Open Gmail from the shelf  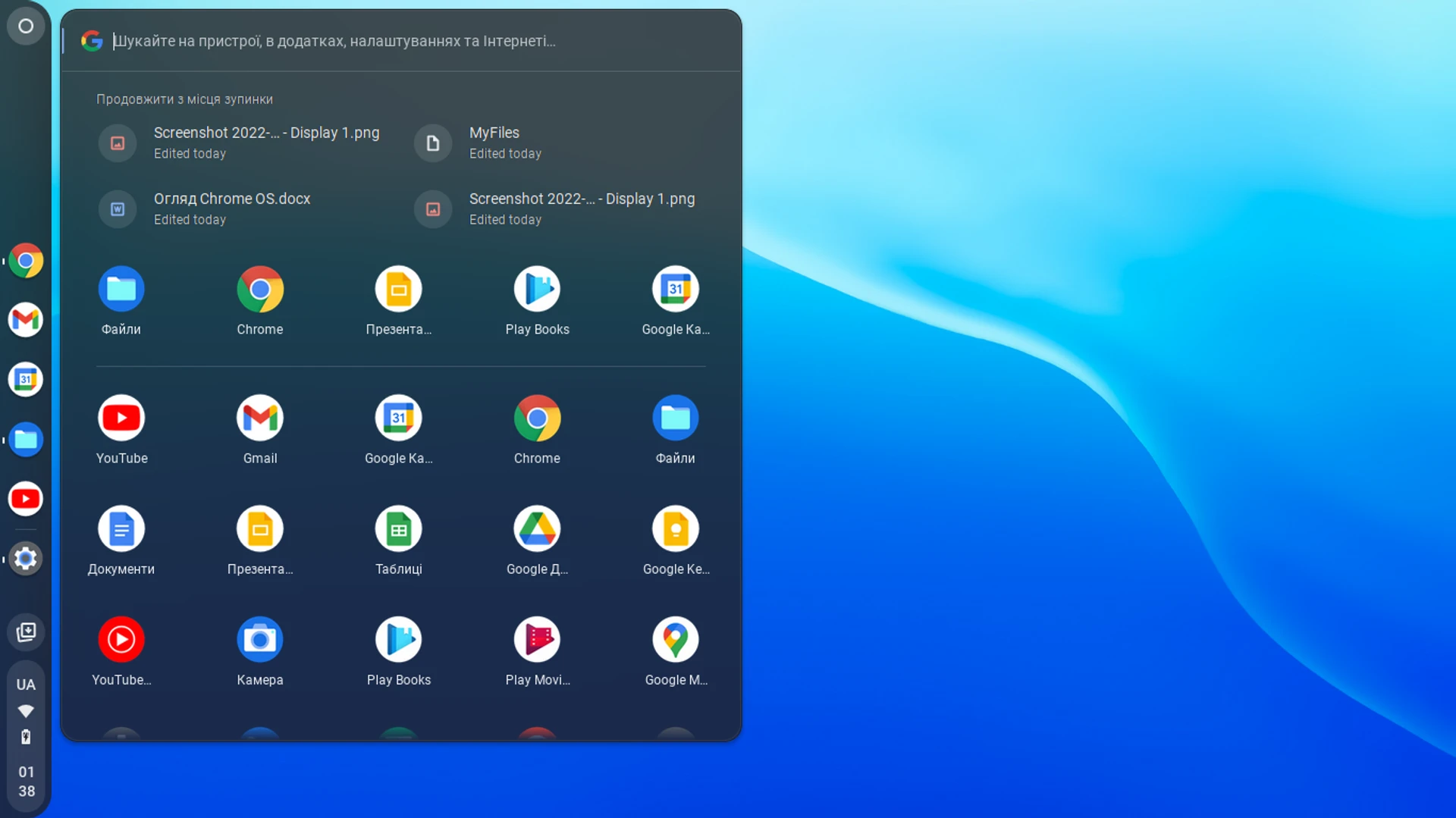click(x=26, y=320)
